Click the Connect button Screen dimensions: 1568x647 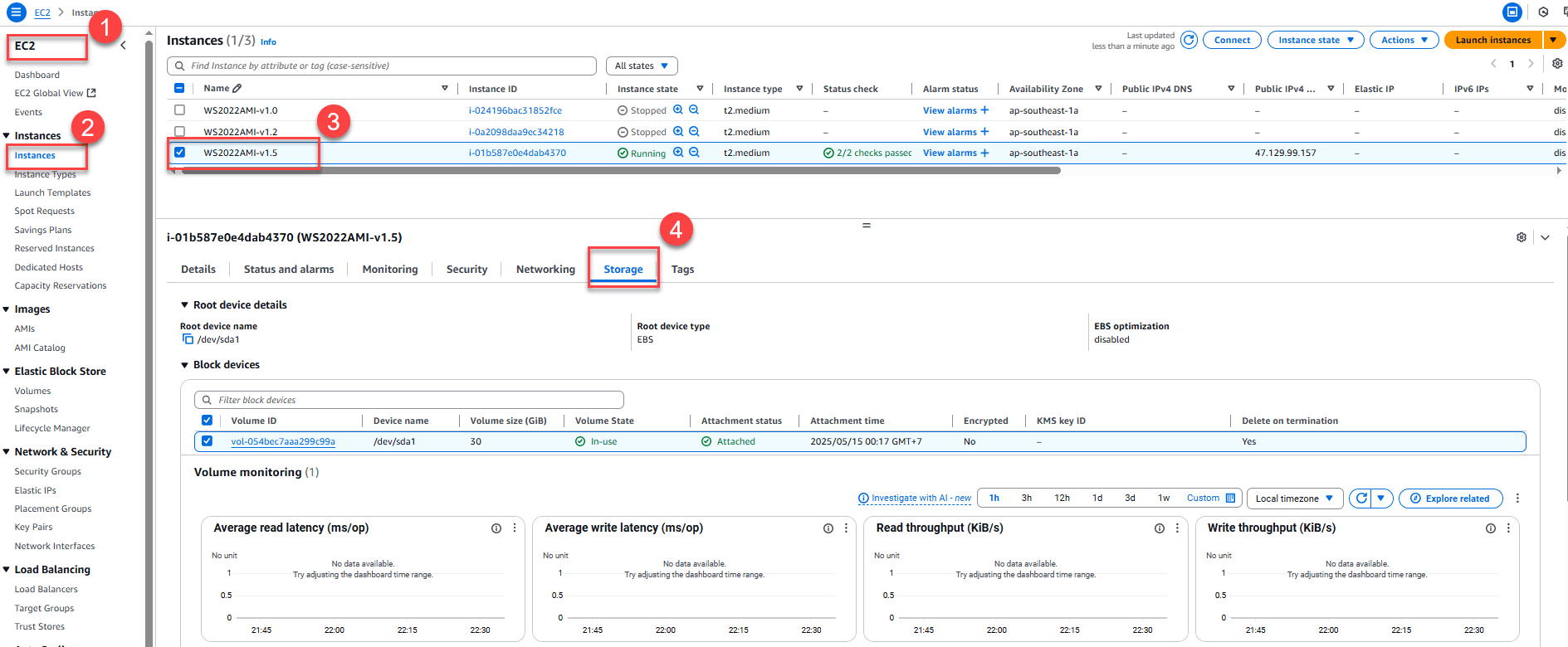(1232, 40)
